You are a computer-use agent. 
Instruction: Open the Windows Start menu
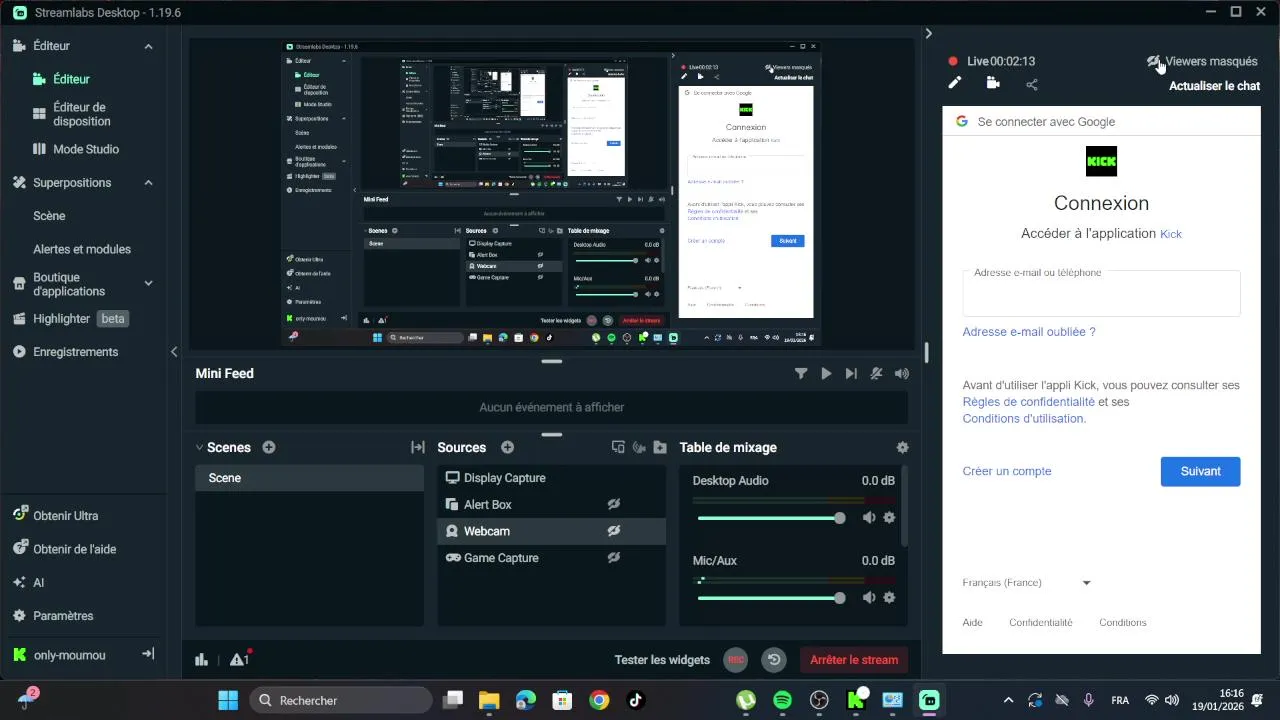(x=228, y=700)
